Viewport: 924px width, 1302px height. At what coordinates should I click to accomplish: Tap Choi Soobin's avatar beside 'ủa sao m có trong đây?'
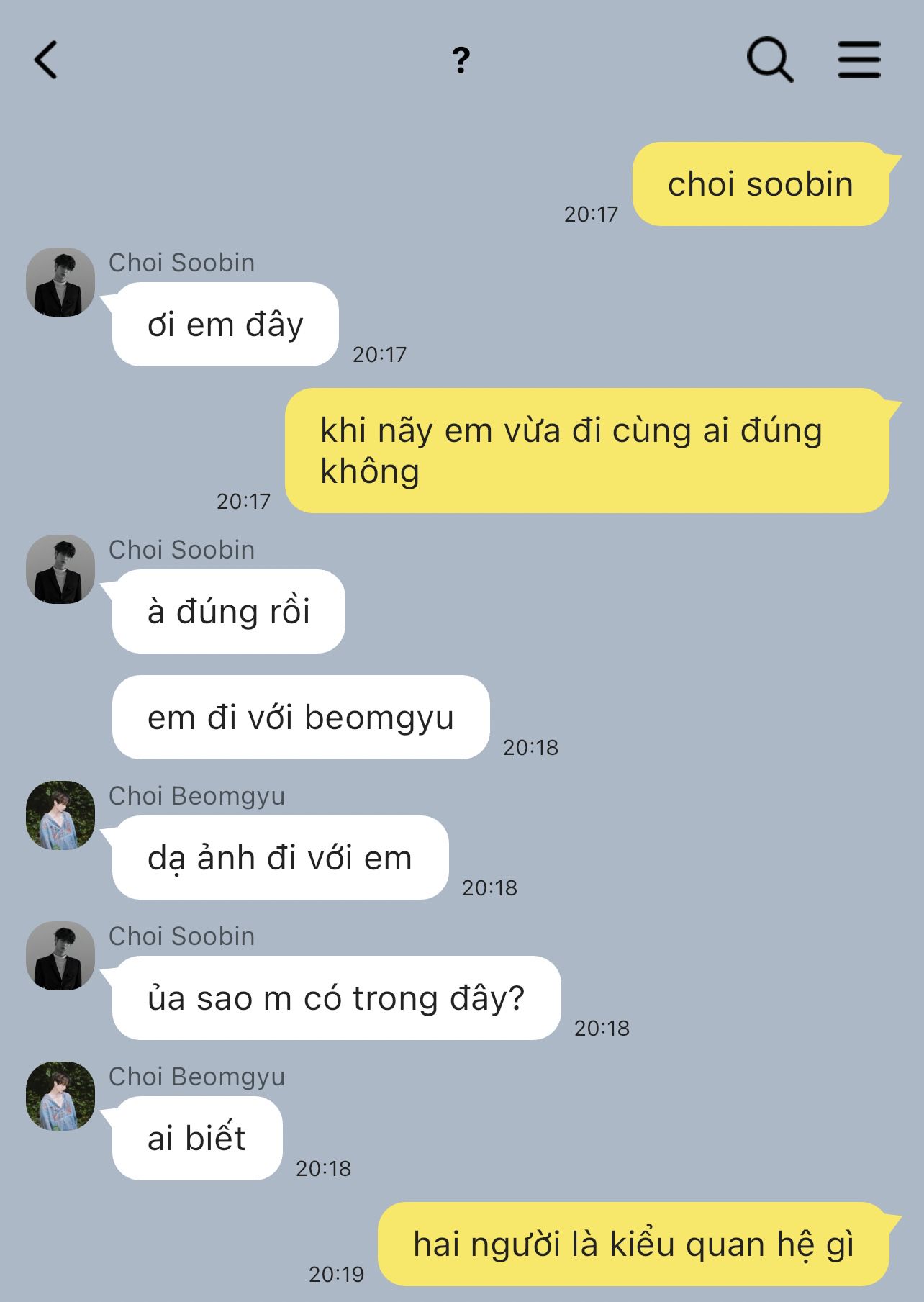(x=60, y=956)
